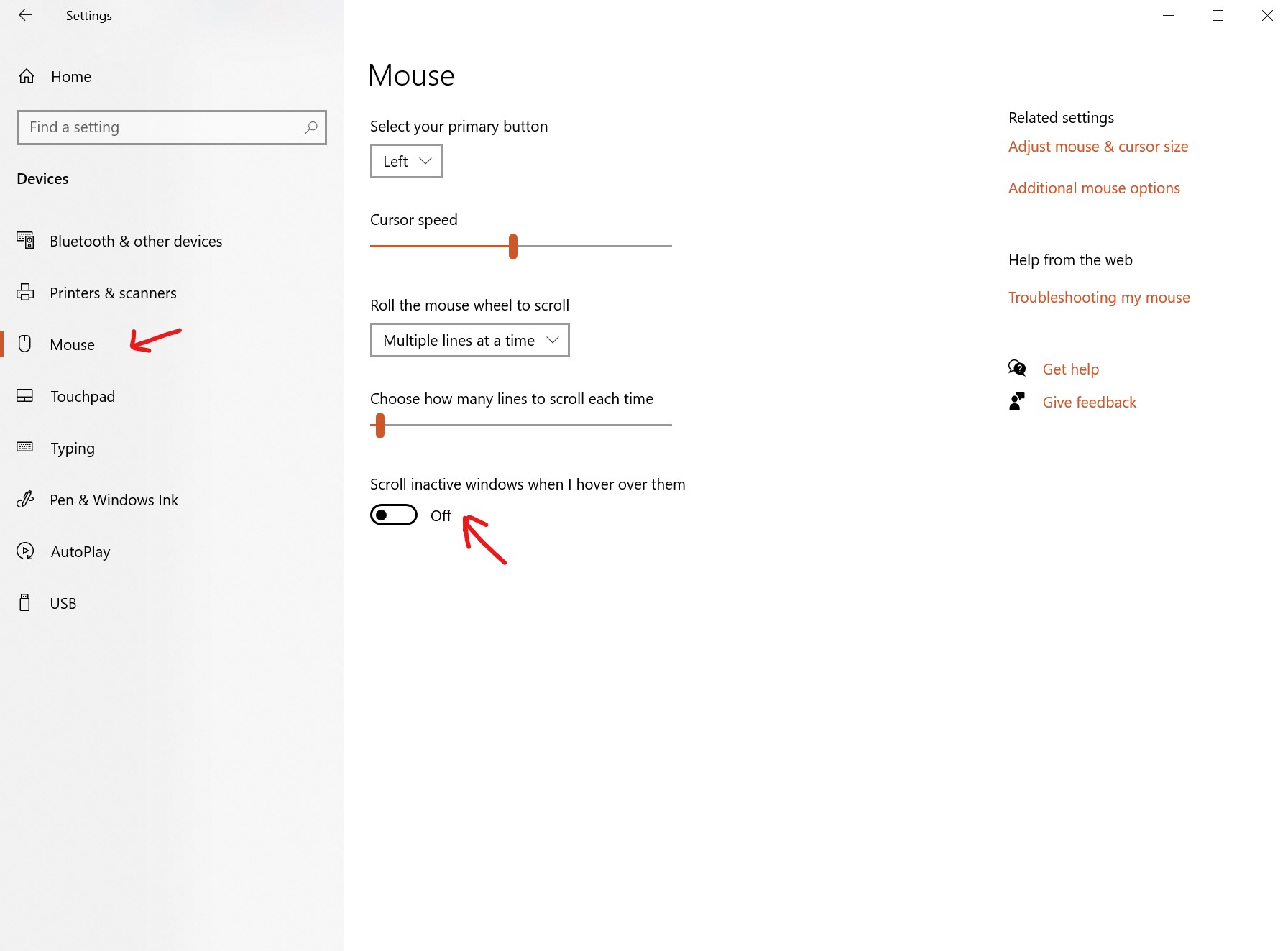Open the primary button dropdown
This screenshot has height=951, width=1288.
[406, 161]
